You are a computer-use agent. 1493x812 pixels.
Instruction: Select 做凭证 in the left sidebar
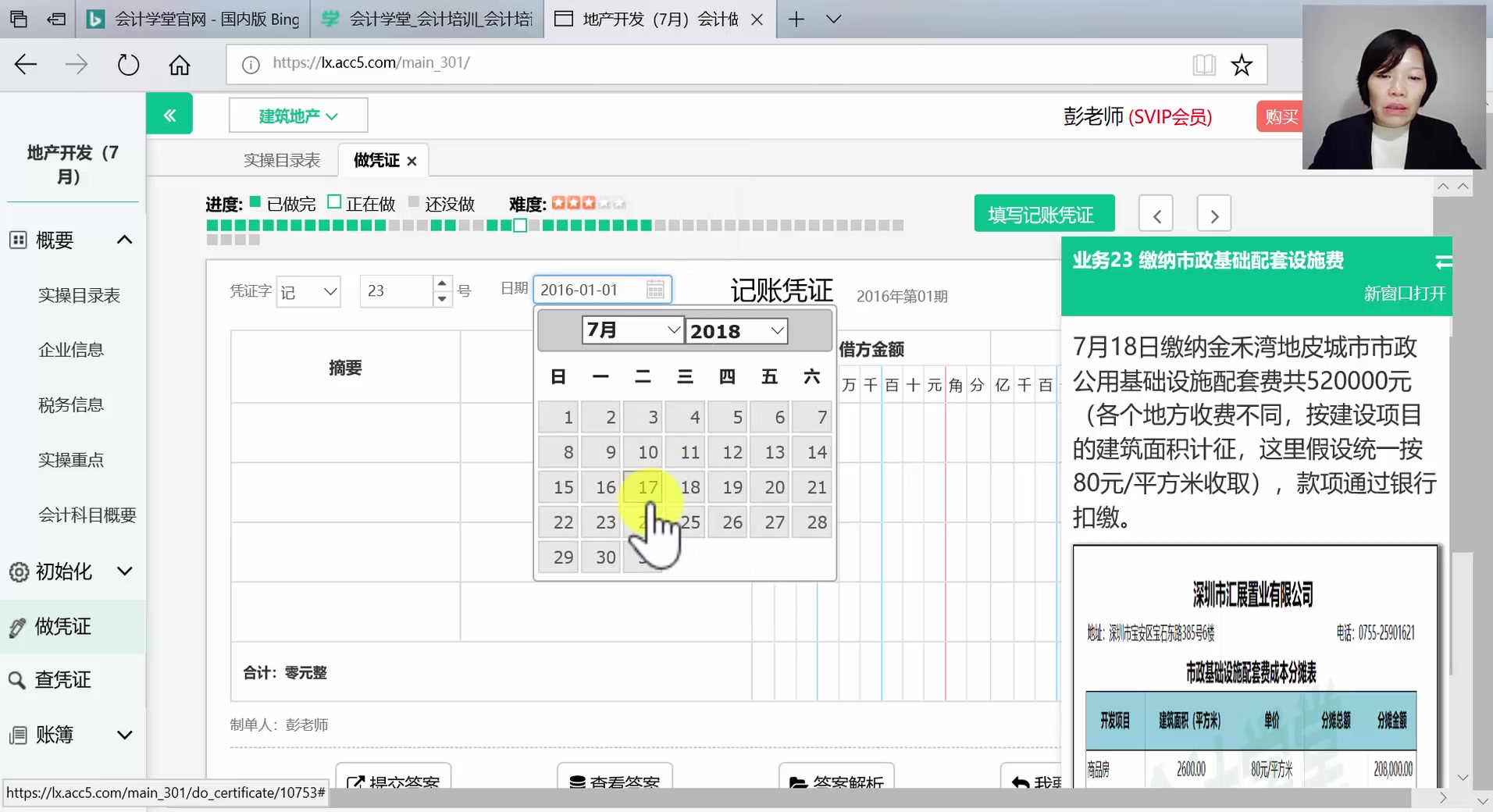(62, 626)
